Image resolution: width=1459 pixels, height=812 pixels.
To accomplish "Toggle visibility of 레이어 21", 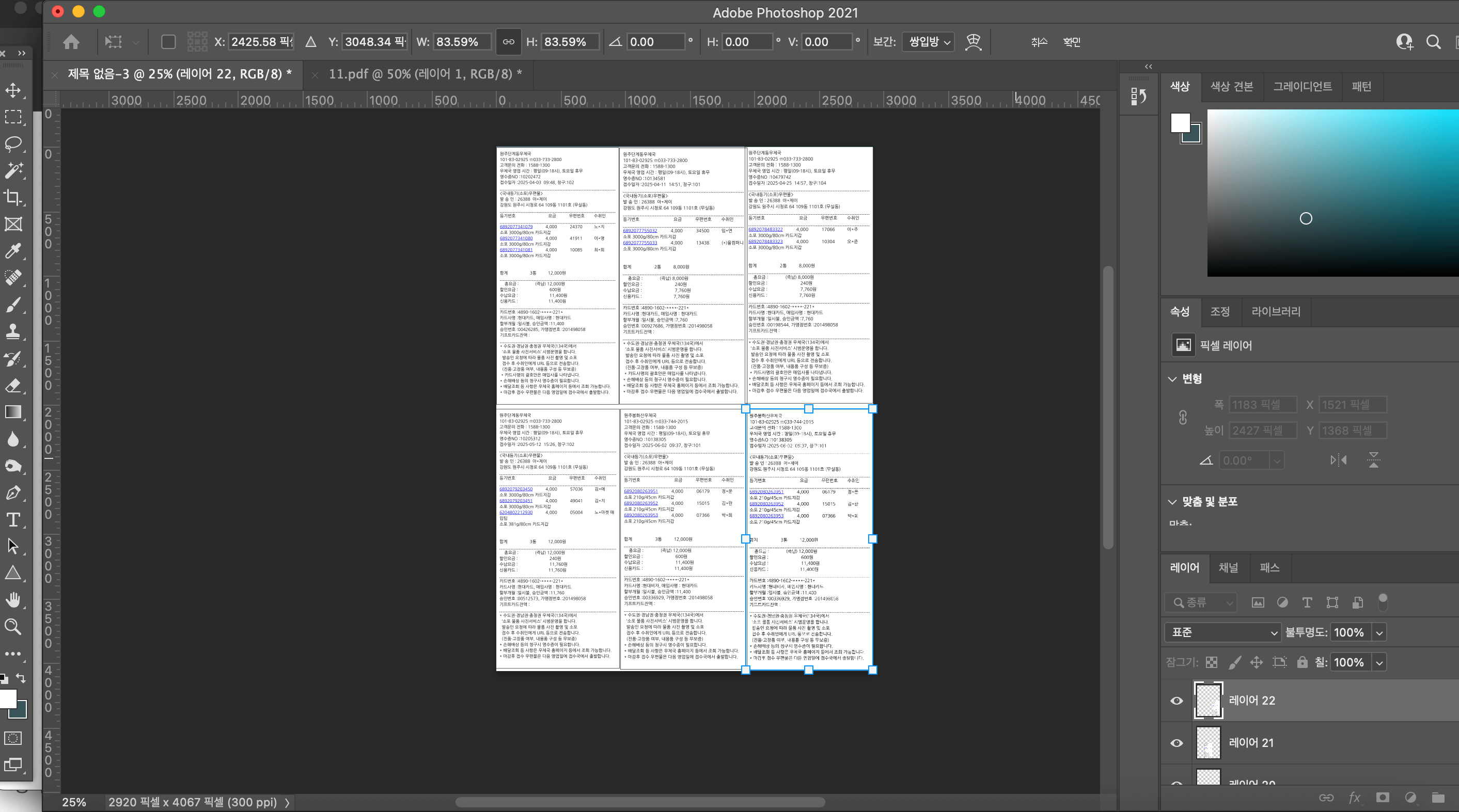I will point(1176,743).
